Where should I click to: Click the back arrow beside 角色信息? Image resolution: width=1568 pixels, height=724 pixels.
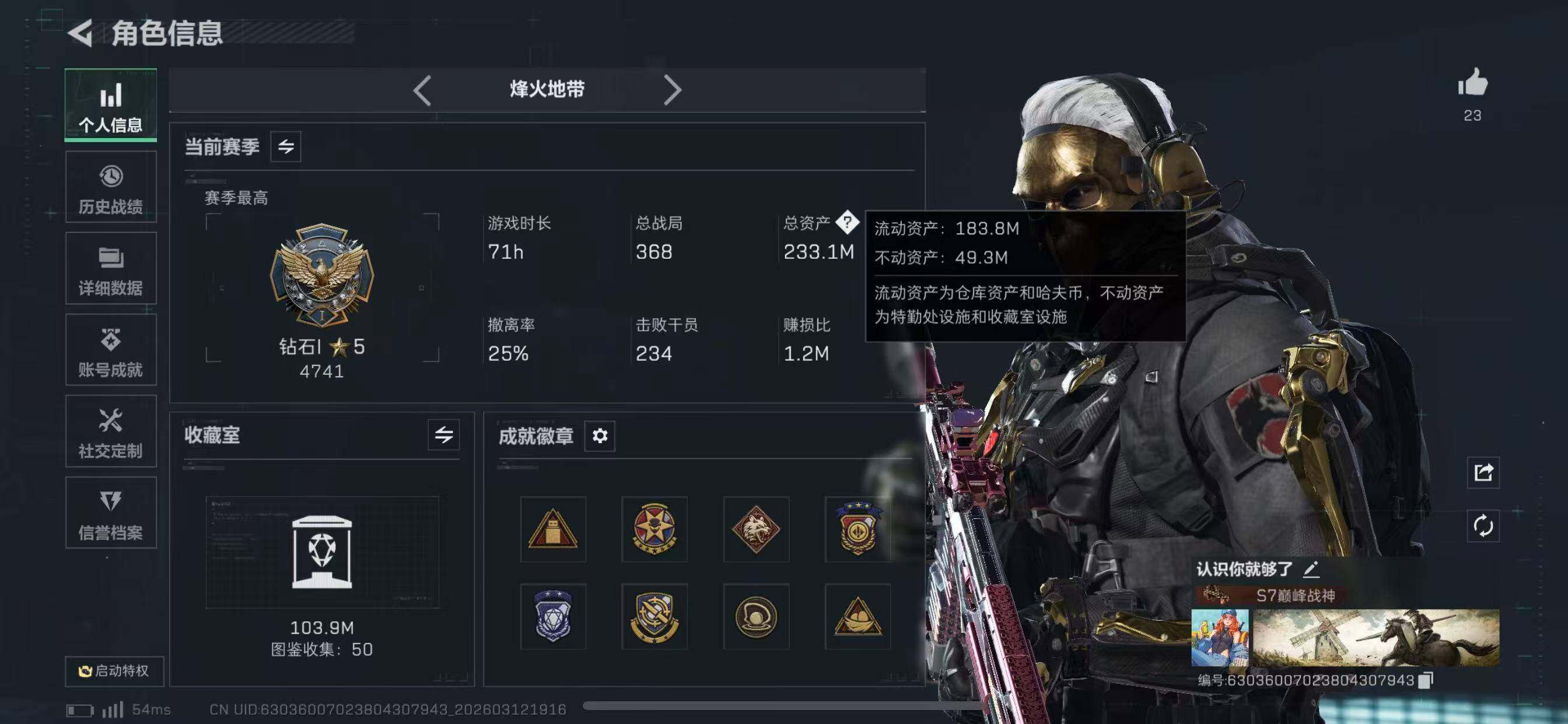[80, 32]
